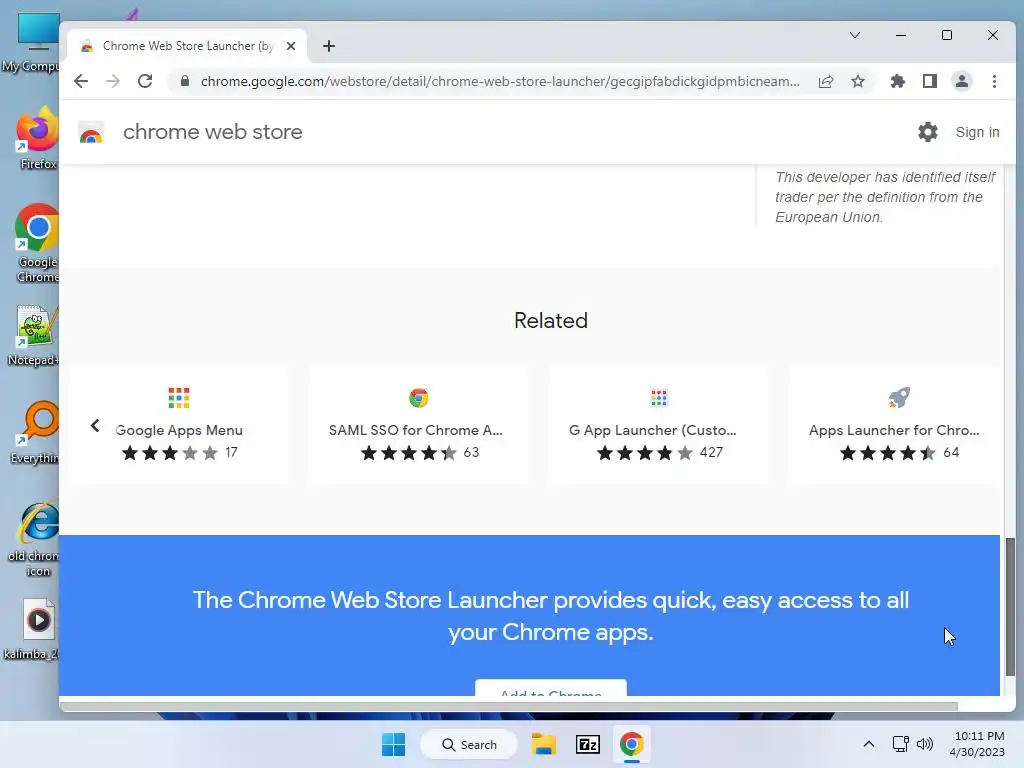Open Chrome's three-dot menu
Viewport: 1024px width, 768px height.
(x=994, y=81)
